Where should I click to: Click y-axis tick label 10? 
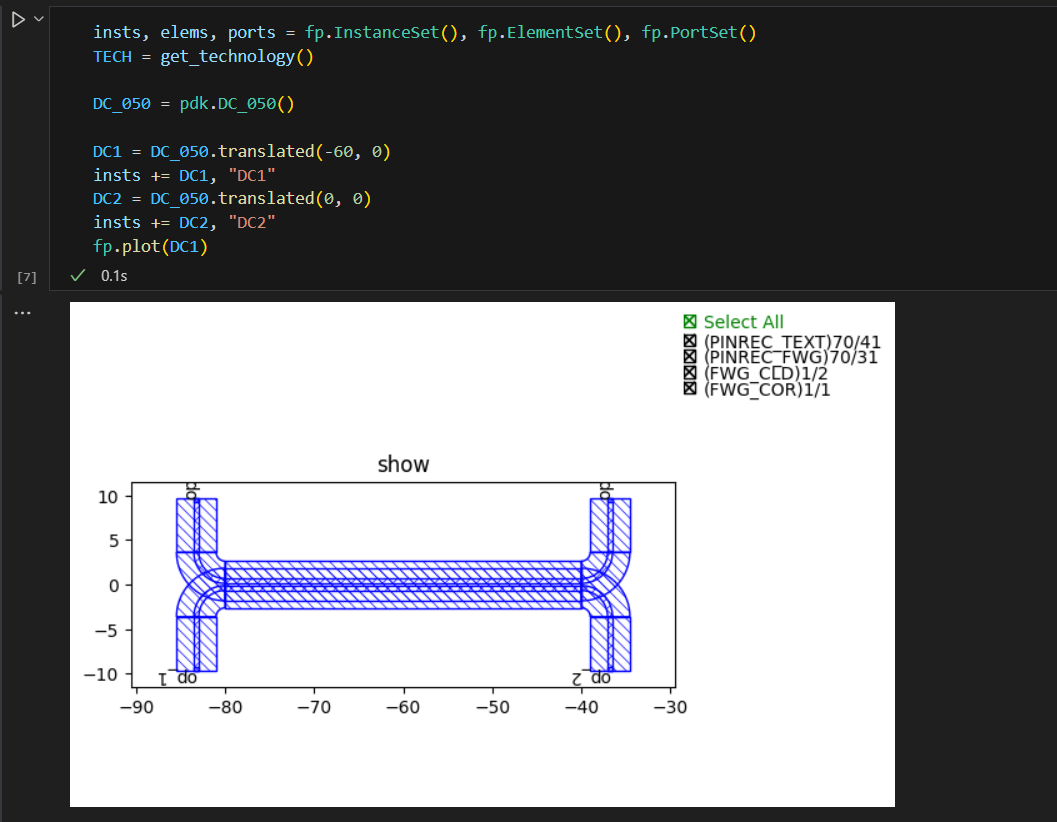[x=108, y=497]
